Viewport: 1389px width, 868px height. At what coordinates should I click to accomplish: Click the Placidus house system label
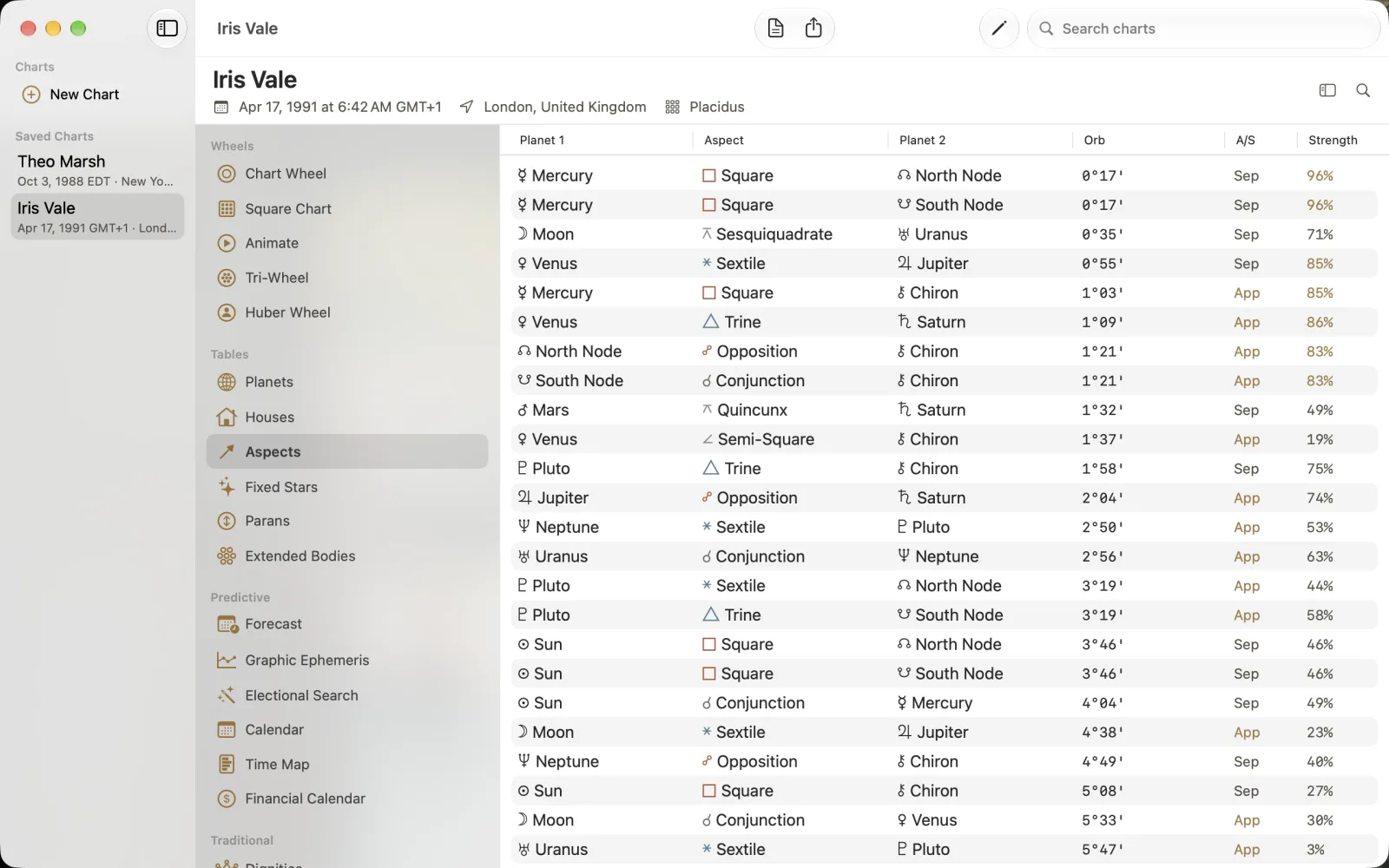tap(717, 107)
